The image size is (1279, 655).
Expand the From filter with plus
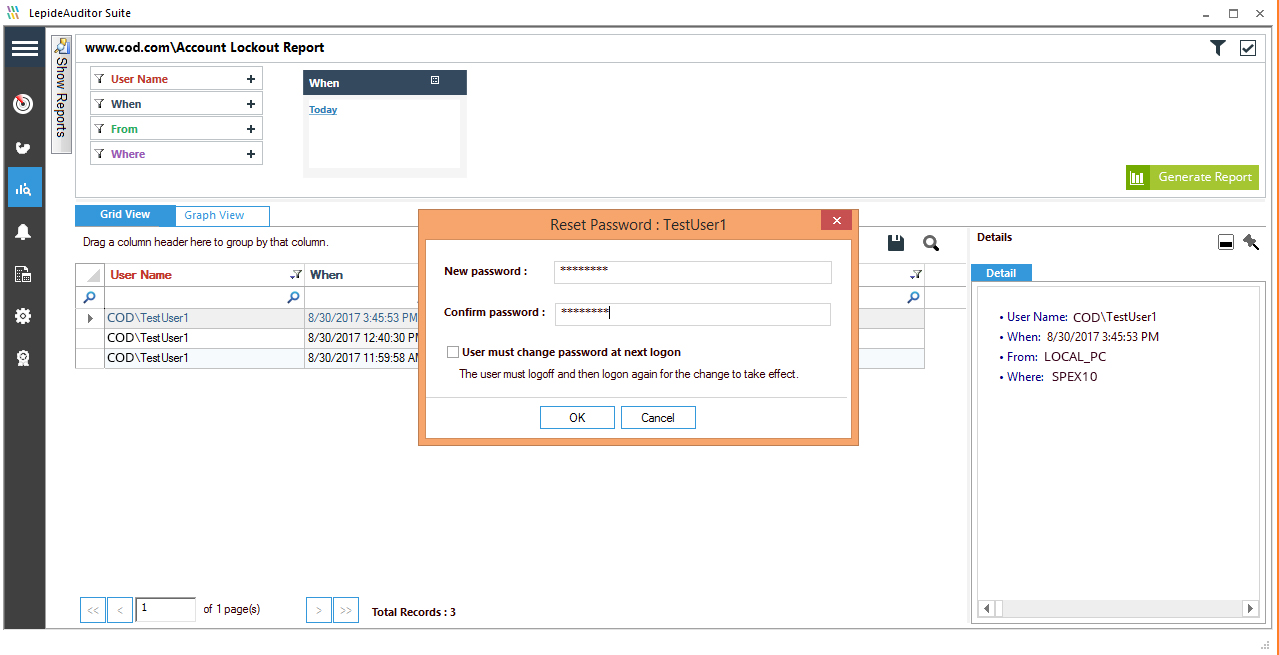pyautogui.click(x=250, y=129)
